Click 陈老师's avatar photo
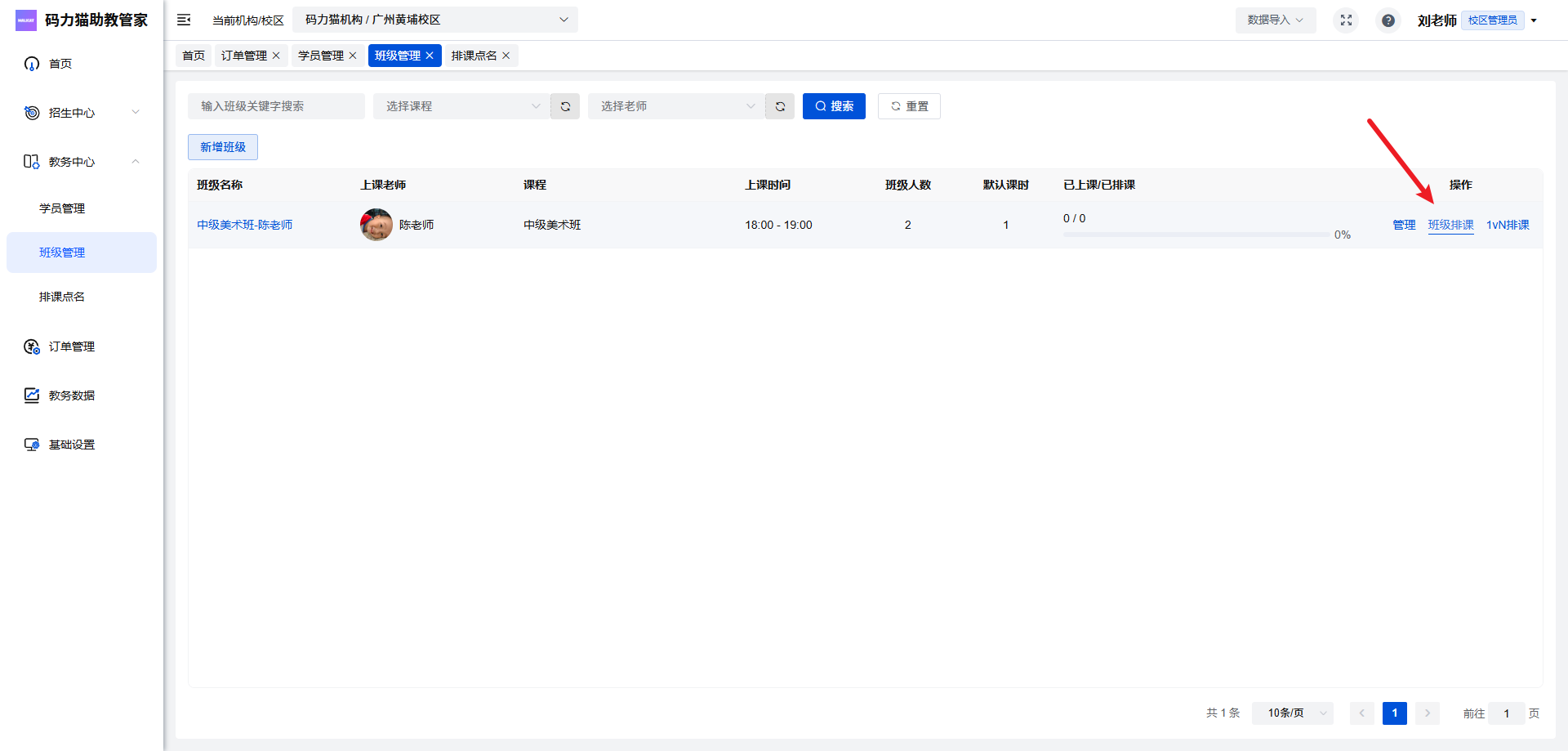This screenshot has width=1568, height=751. click(376, 225)
